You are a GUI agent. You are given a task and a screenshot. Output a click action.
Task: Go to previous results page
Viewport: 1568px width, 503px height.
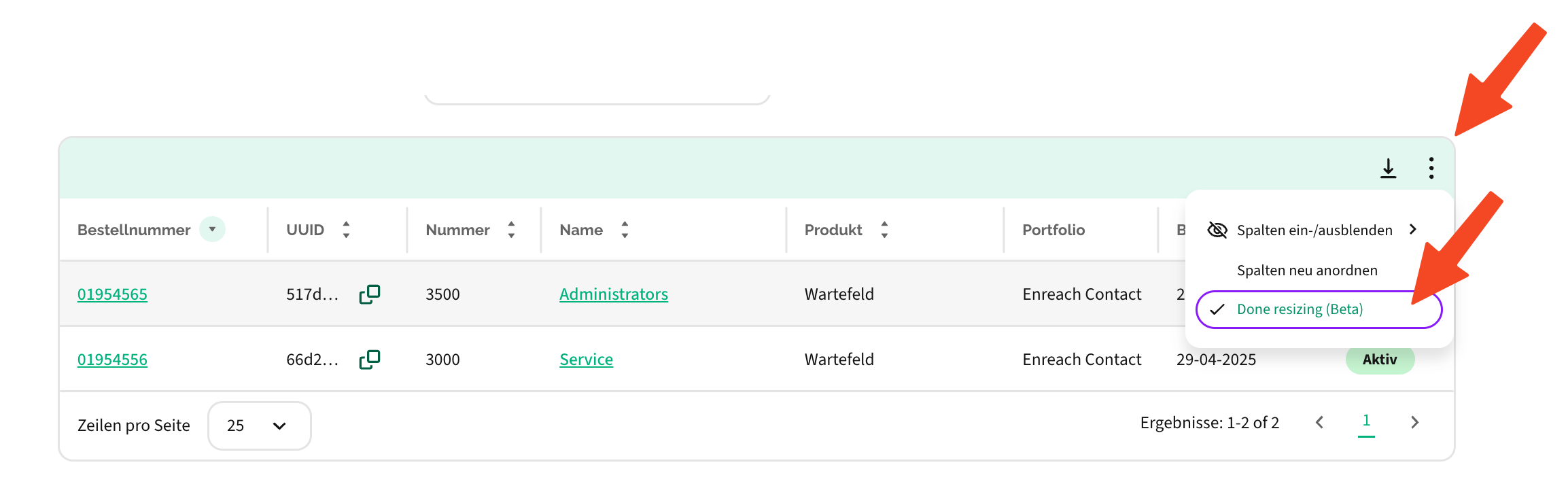[x=1319, y=423]
